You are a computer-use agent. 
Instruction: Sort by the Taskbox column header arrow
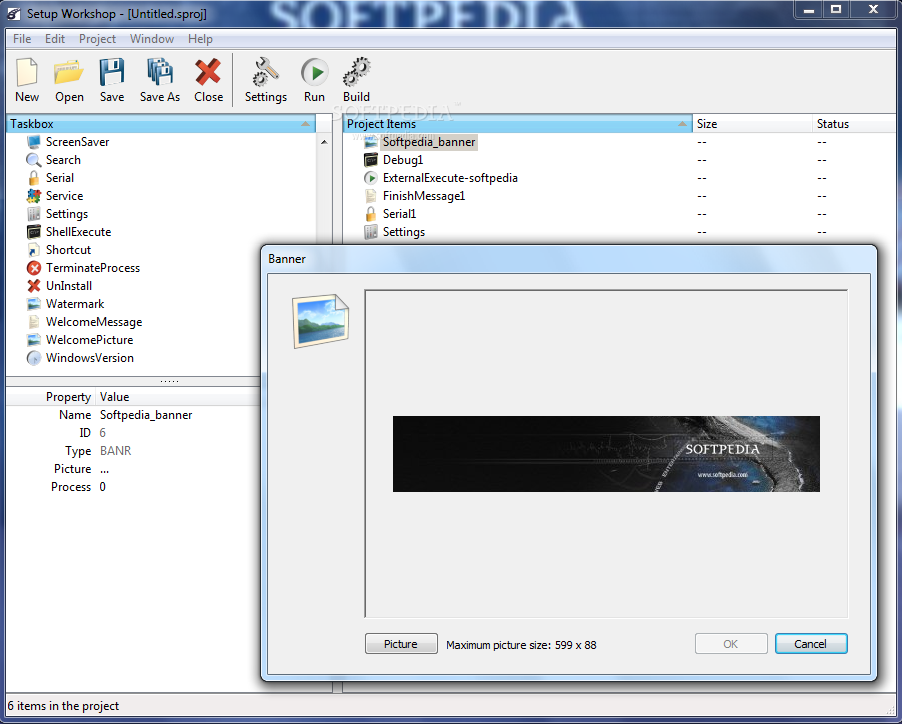click(x=305, y=124)
